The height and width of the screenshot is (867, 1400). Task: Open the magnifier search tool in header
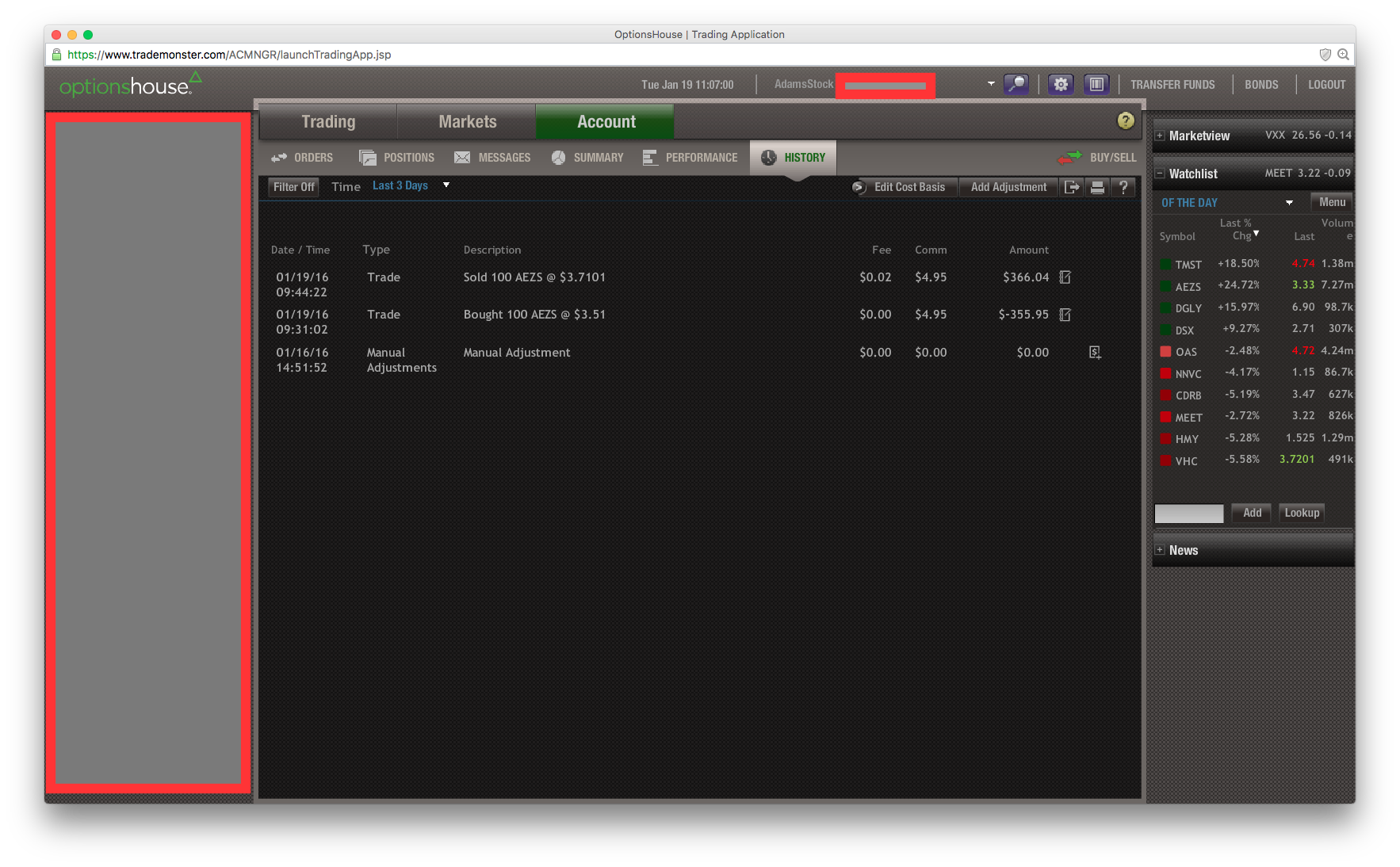click(x=1016, y=84)
